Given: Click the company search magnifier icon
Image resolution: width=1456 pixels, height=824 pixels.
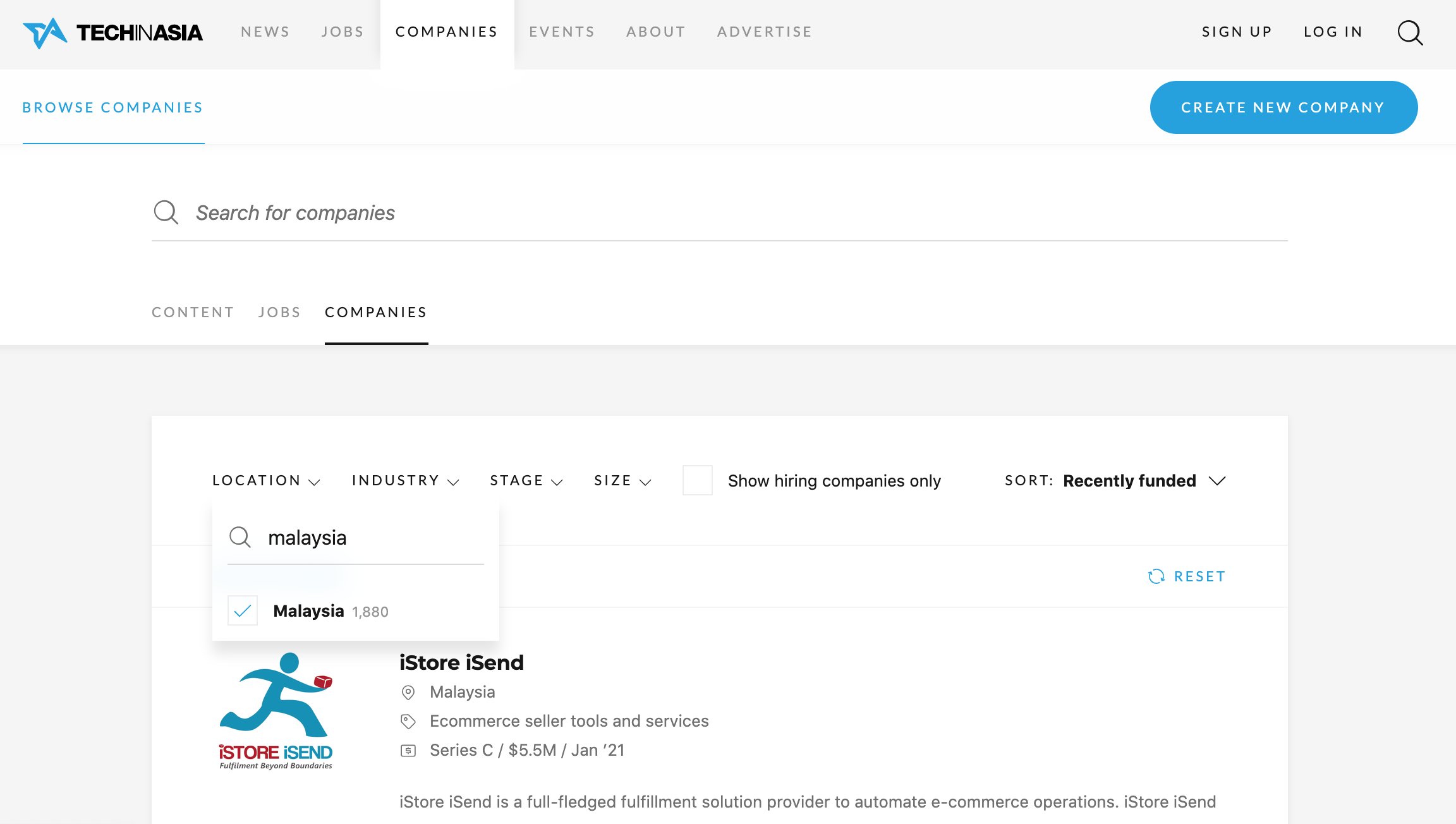Looking at the screenshot, I should (166, 212).
